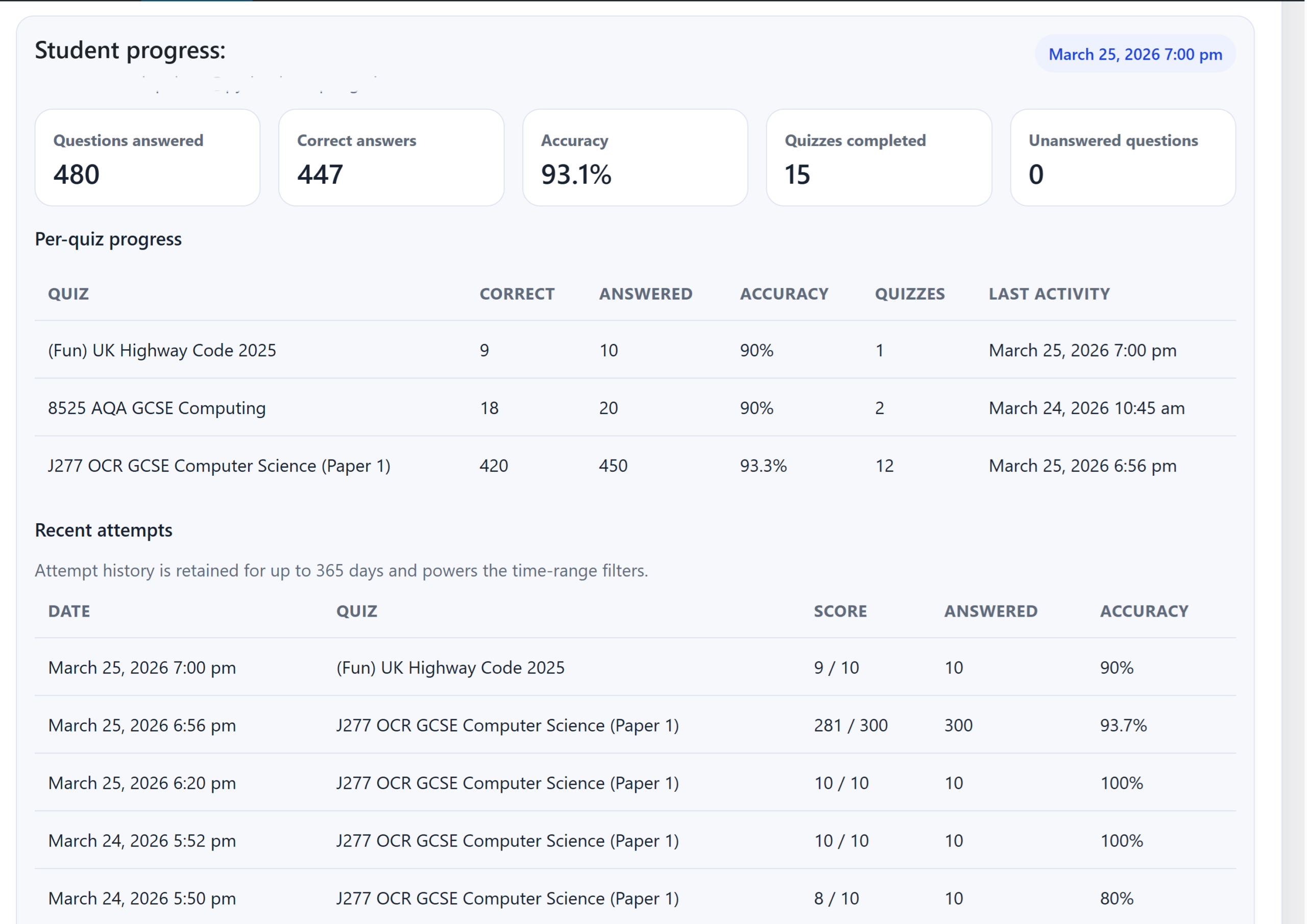Click the DATE column header
Image resolution: width=1307 pixels, height=924 pixels.
coord(69,611)
